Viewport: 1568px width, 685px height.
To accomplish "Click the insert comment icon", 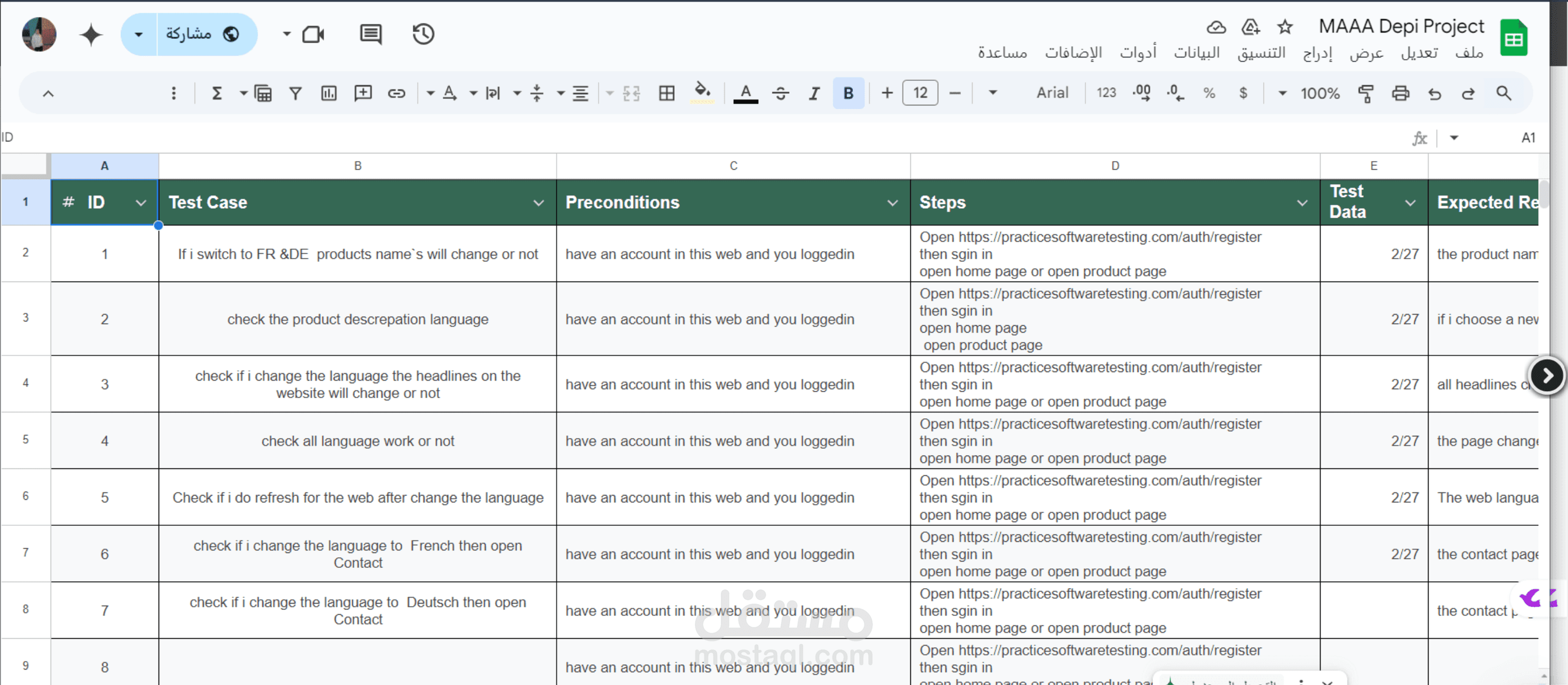I will click(363, 93).
